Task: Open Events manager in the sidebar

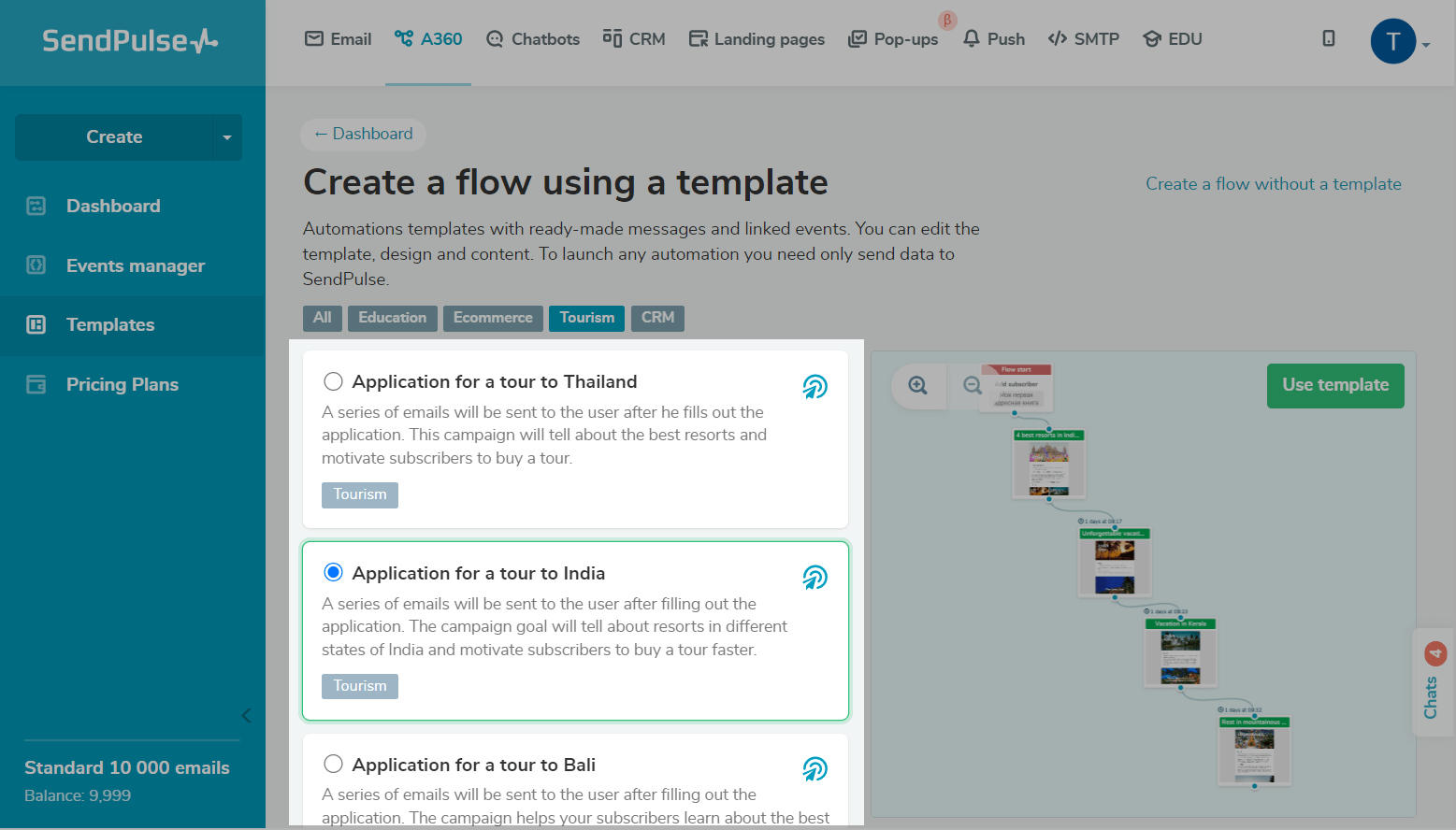Action: (135, 265)
